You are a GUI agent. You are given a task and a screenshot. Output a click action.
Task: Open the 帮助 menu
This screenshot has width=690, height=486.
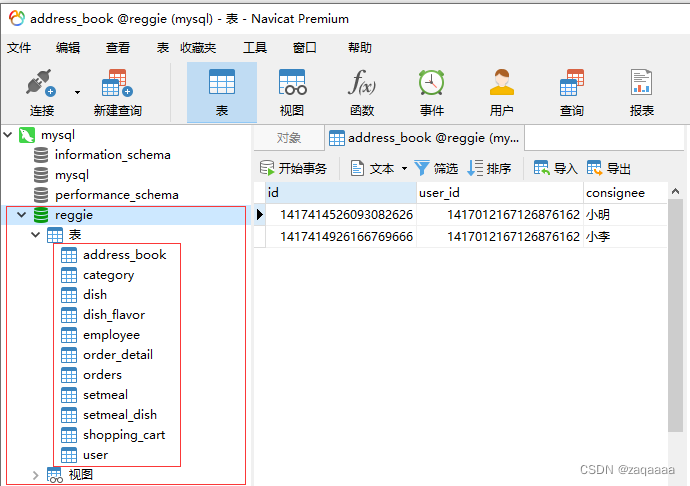360,48
